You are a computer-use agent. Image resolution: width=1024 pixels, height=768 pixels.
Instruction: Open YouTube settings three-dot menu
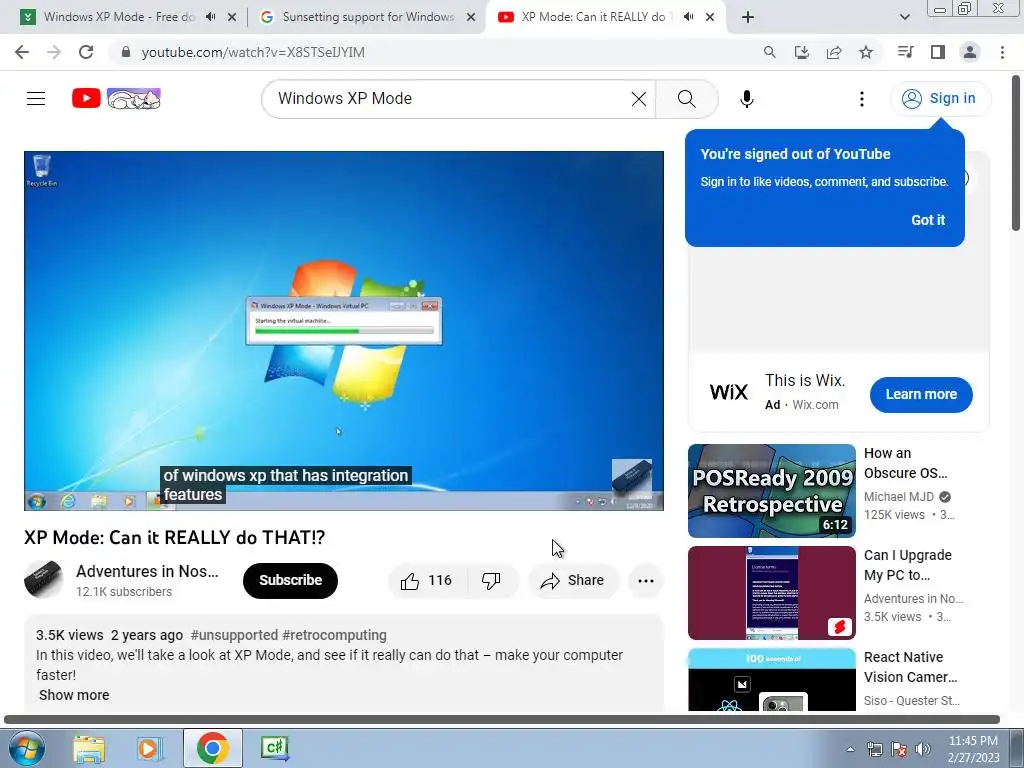[x=861, y=99]
